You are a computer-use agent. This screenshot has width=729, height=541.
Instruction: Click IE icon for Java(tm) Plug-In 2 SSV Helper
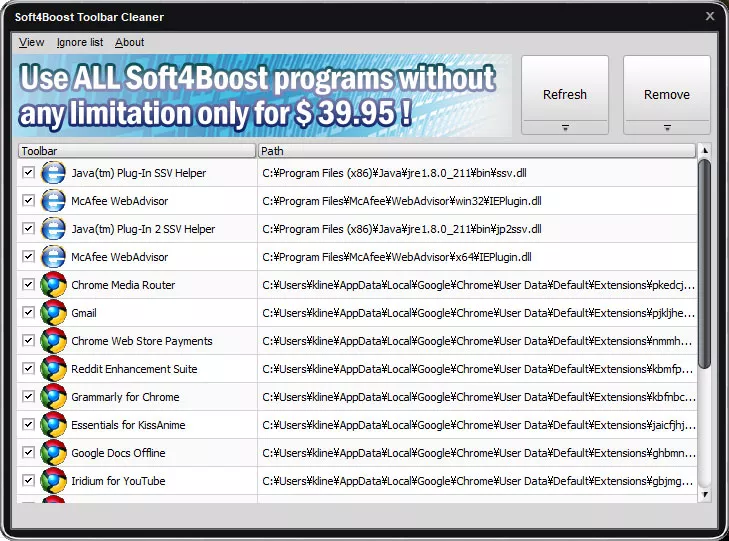tap(53, 229)
